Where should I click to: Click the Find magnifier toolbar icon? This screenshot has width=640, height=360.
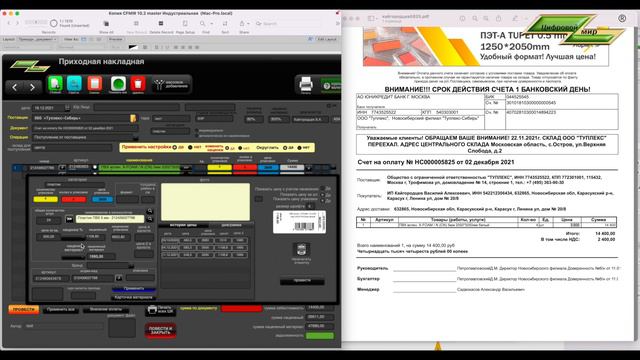point(202,24)
